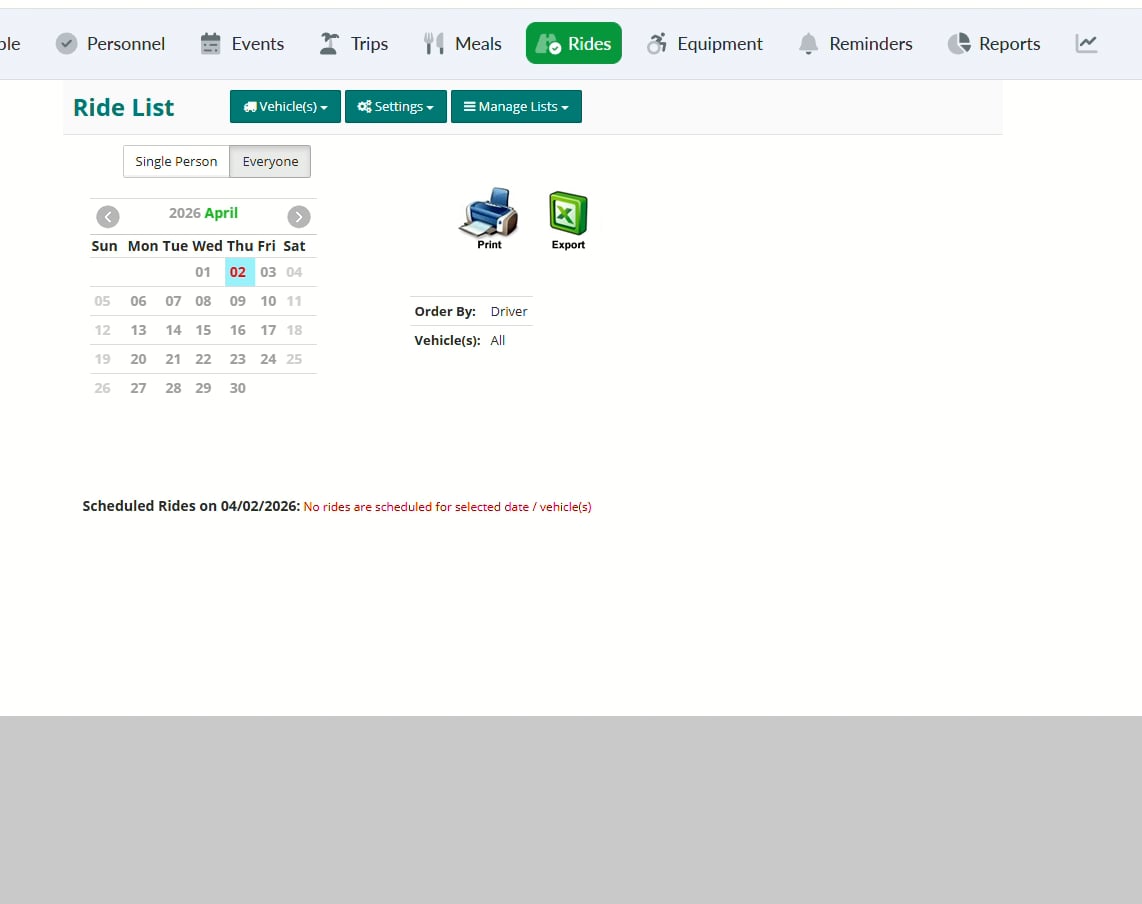Select April 07 on the calendar
This screenshot has width=1142, height=904.
pyautogui.click(x=173, y=302)
